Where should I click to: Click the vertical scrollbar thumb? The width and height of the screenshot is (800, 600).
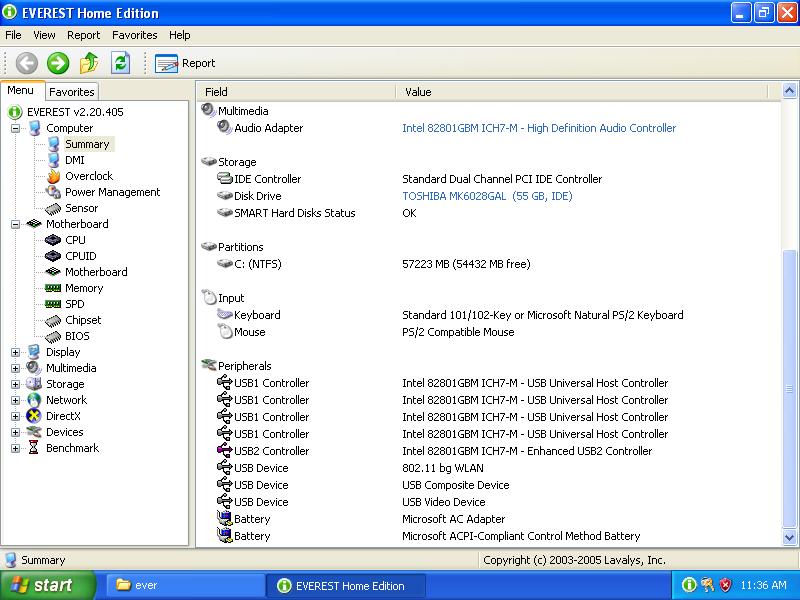pyautogui.click(x=789, y=389)
